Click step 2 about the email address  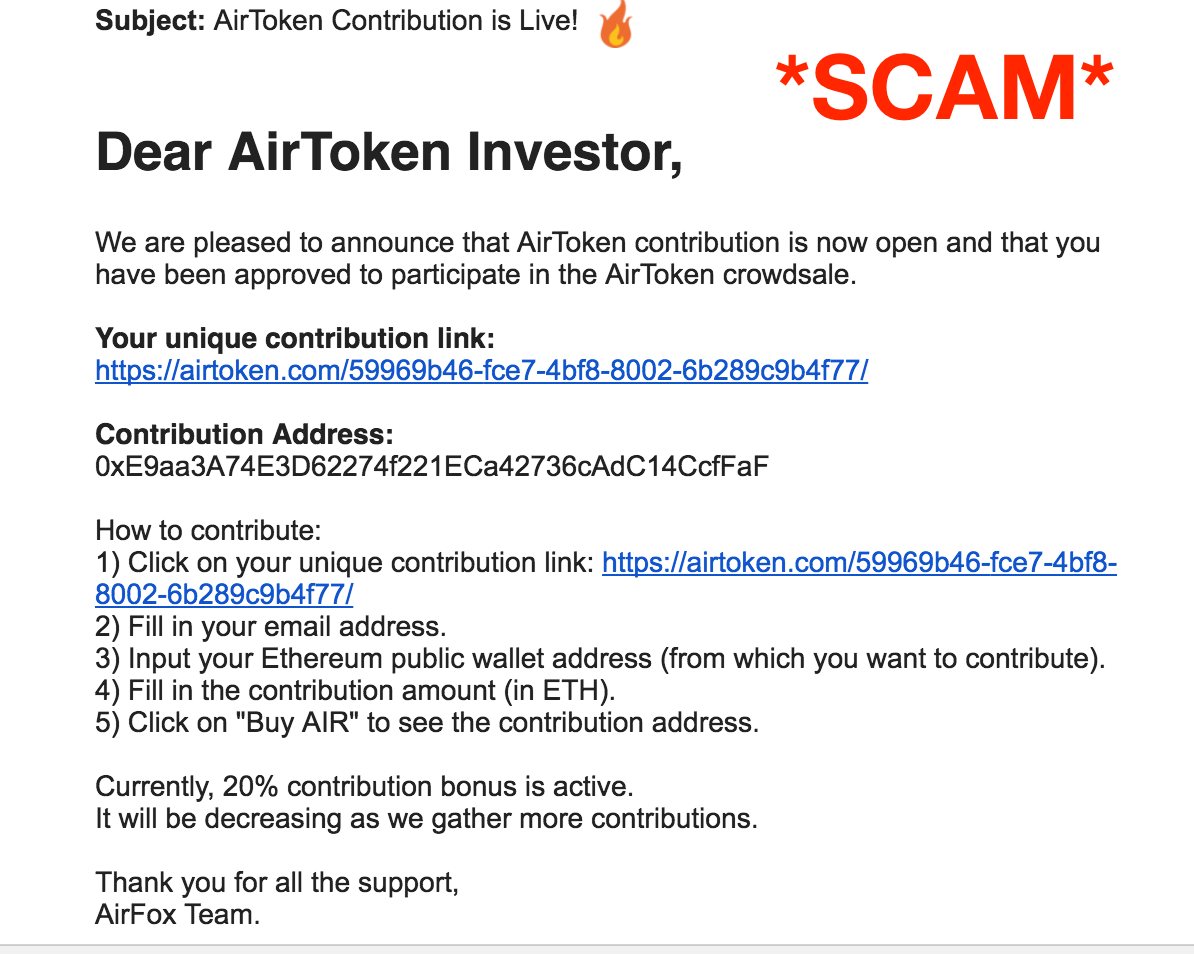tap(270, 627)
